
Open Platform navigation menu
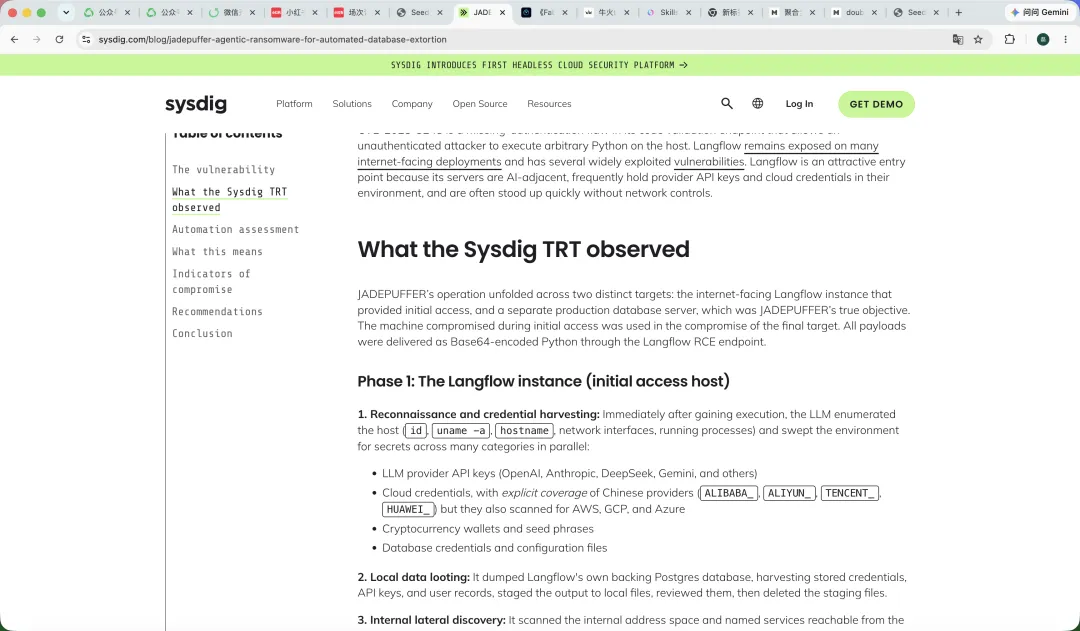tap(294, 104)
